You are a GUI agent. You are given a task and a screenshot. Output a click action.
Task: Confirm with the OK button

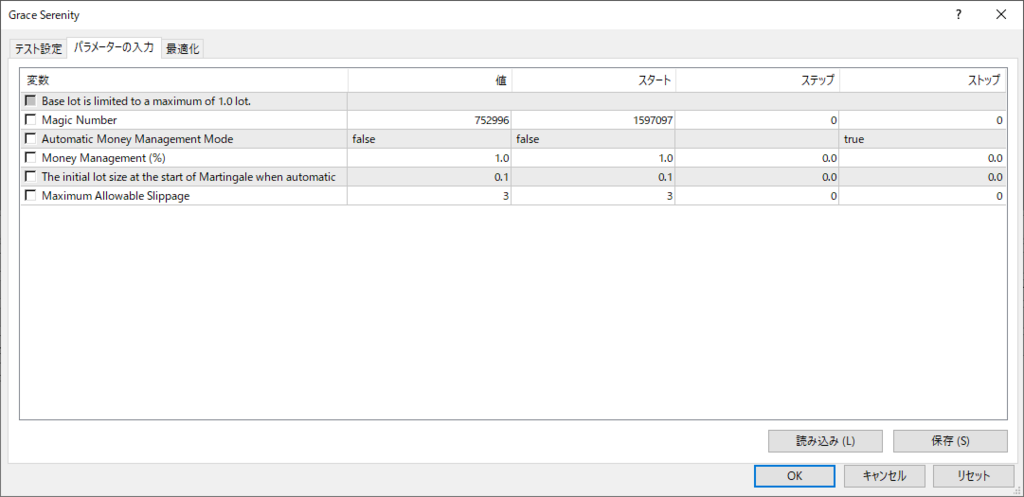point(794,476)
